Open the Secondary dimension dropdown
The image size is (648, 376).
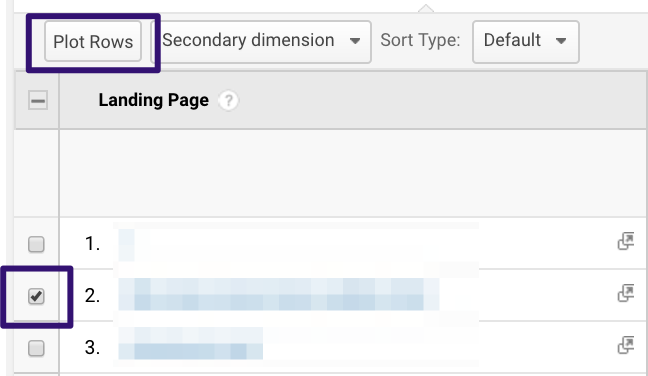(262, 42)
